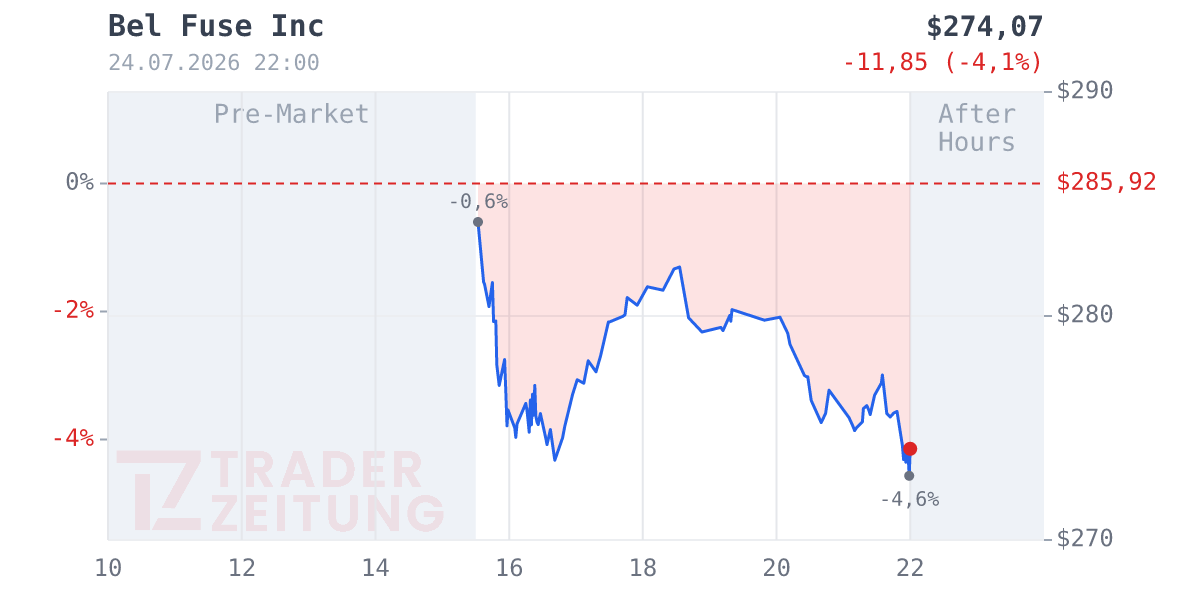Click the $285,92 previous close label
The height and width of the screenshot is (600, 1200).
pos(1107,182)
